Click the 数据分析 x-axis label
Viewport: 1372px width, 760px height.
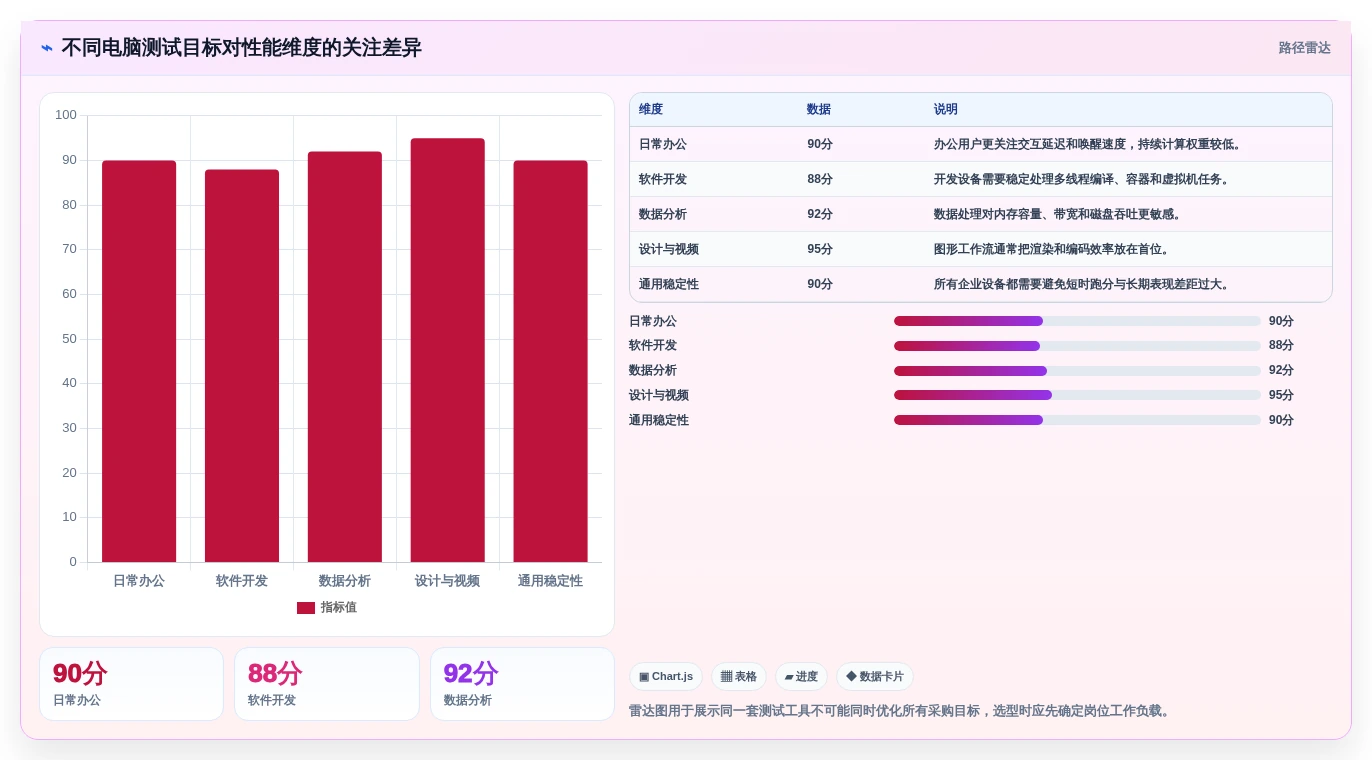345,581
